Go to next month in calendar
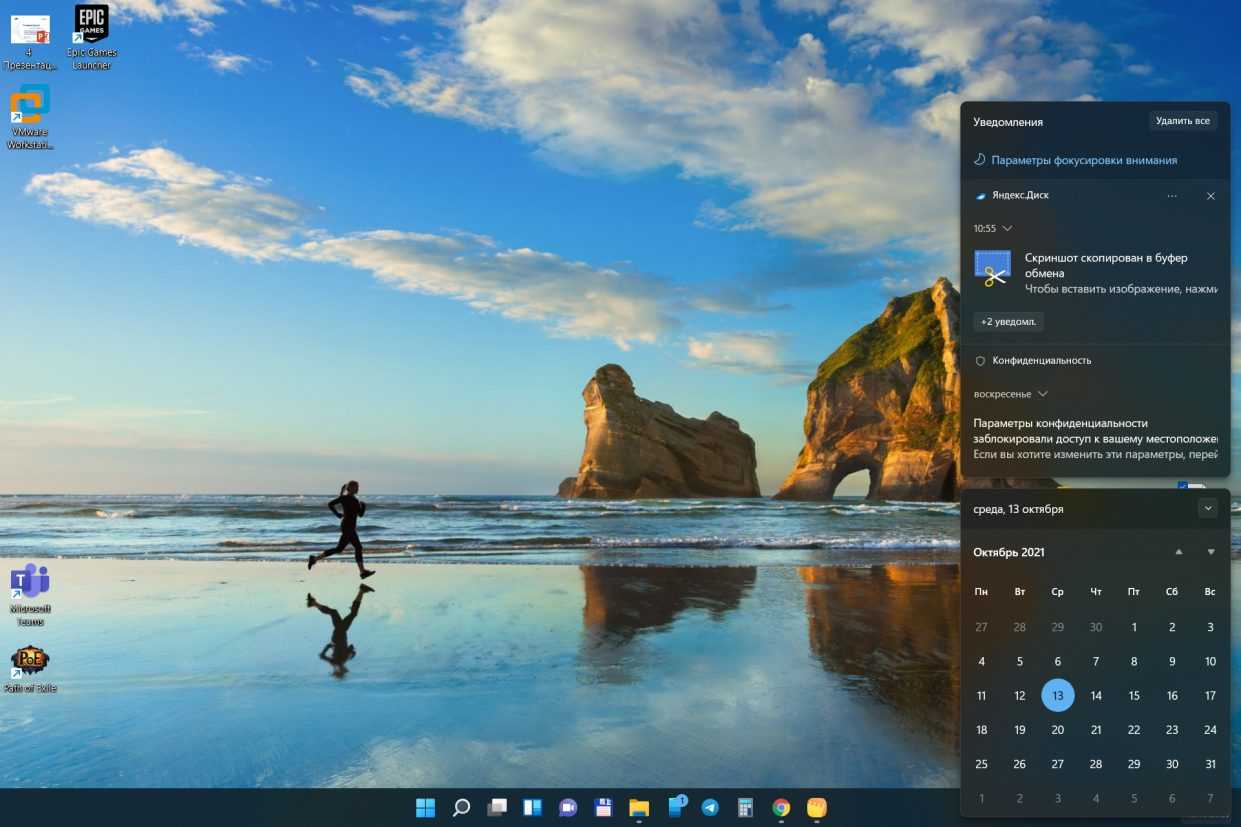The height and width of the screenshot is (827, 1241). point(1211,552)
